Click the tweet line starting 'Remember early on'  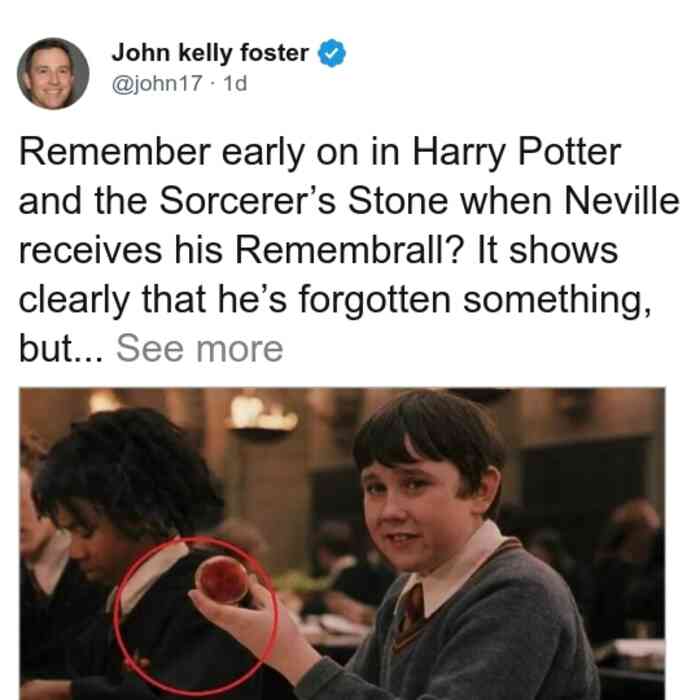tap(320, 153)
